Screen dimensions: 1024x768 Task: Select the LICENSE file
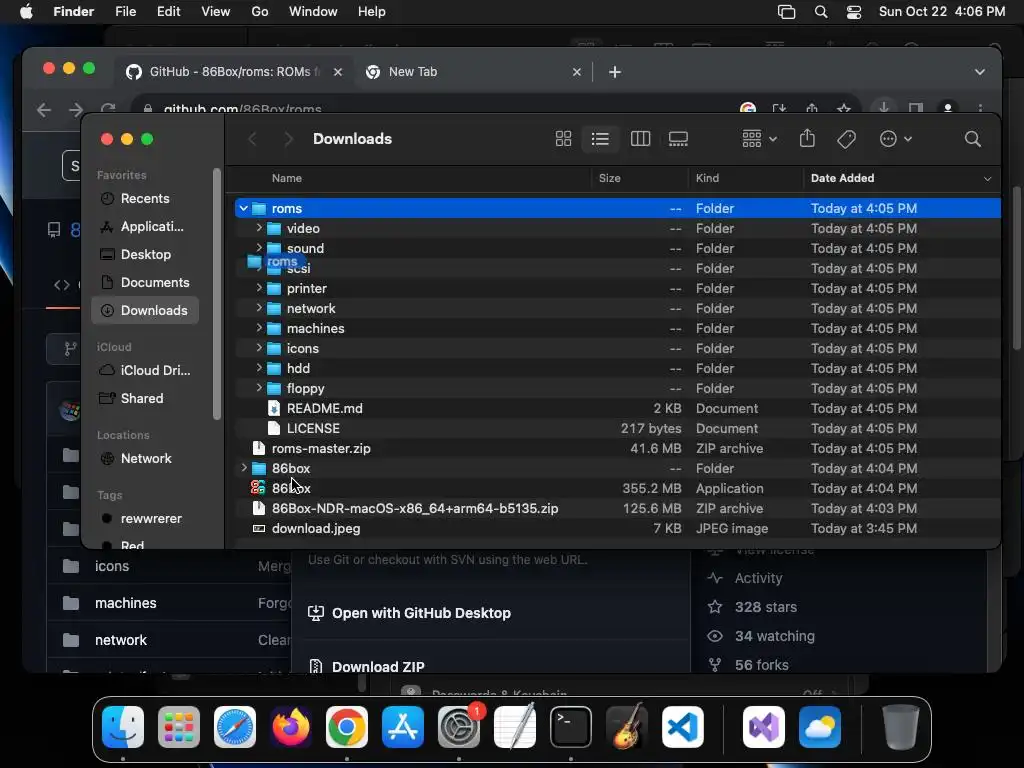tap(617, 428)
